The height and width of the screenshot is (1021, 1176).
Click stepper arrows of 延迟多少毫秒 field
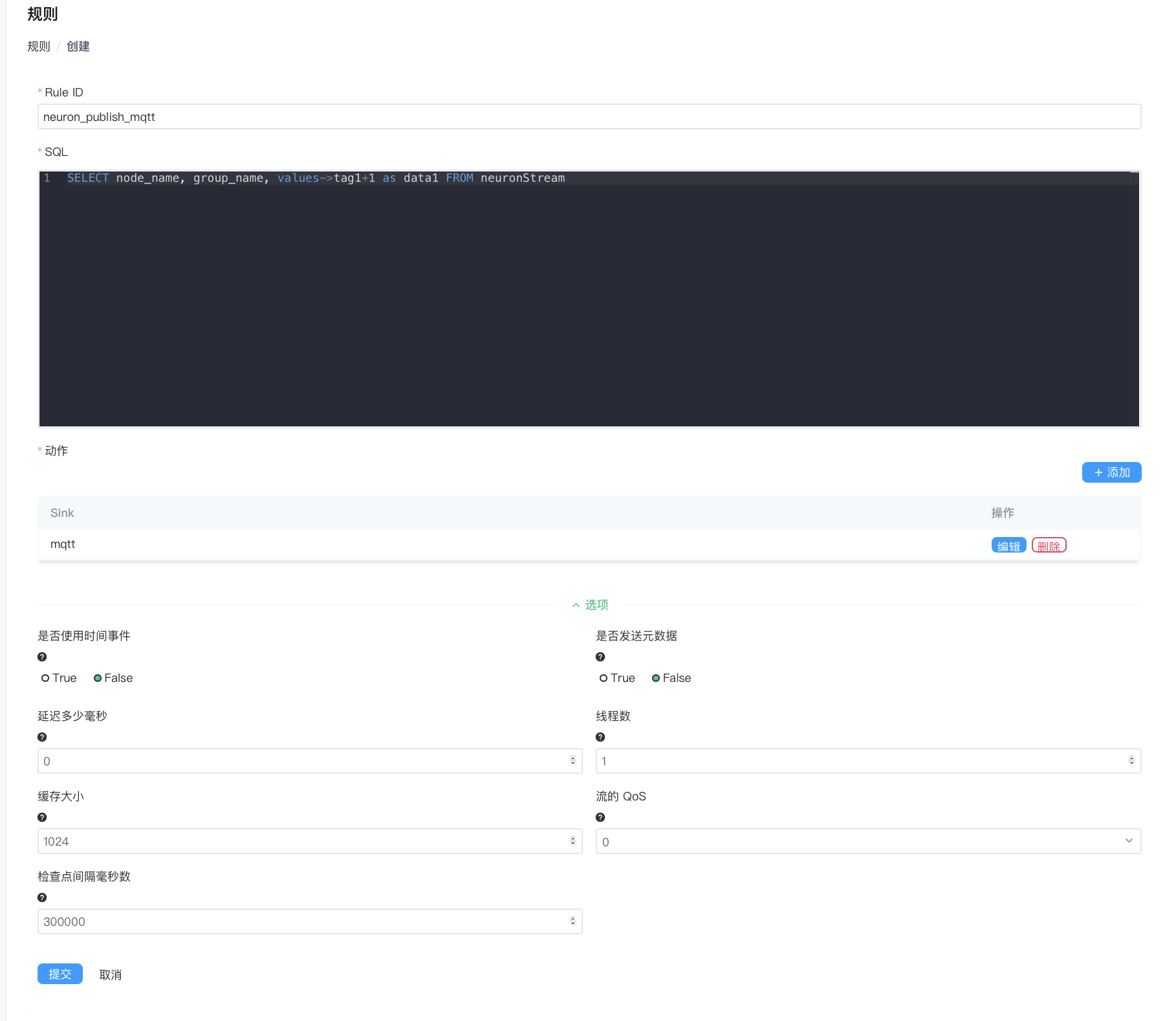point(572,761)
